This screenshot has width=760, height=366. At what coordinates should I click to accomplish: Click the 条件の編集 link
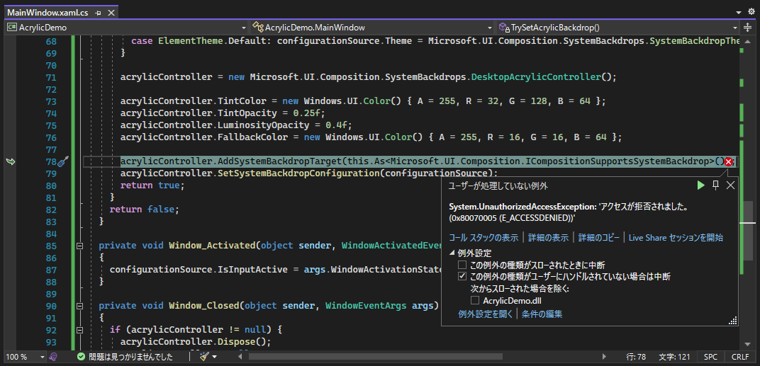[542, 314]
